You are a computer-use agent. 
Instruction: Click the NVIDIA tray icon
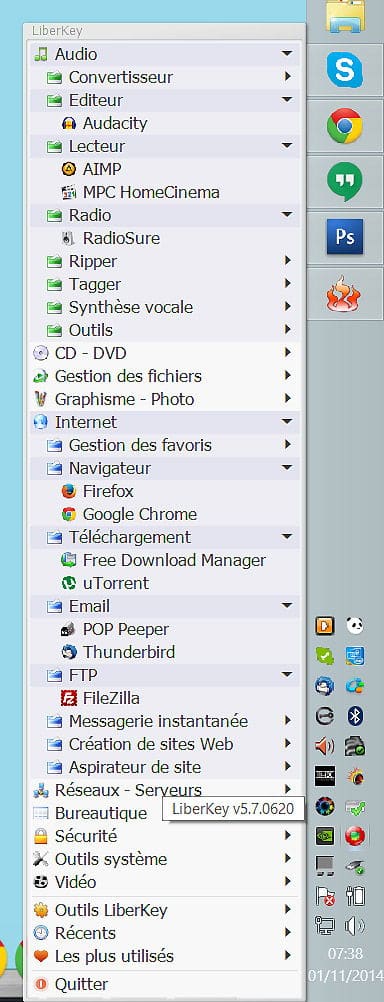click(325, 836)
